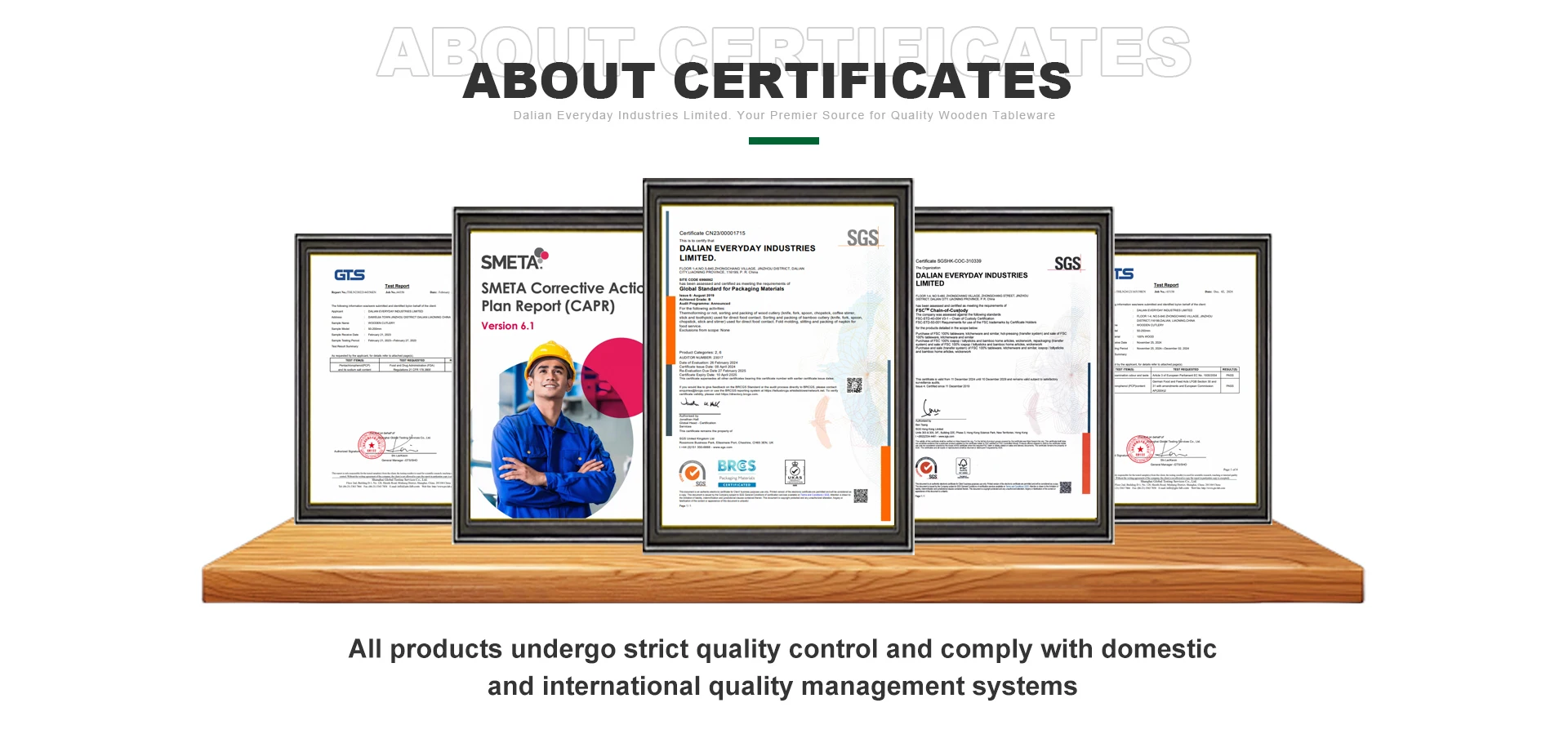Image resolution: width=1568 pixels, height=752 pixels.
Task: Click the QR code beside the center certificate signature
Action: point(854,385)
